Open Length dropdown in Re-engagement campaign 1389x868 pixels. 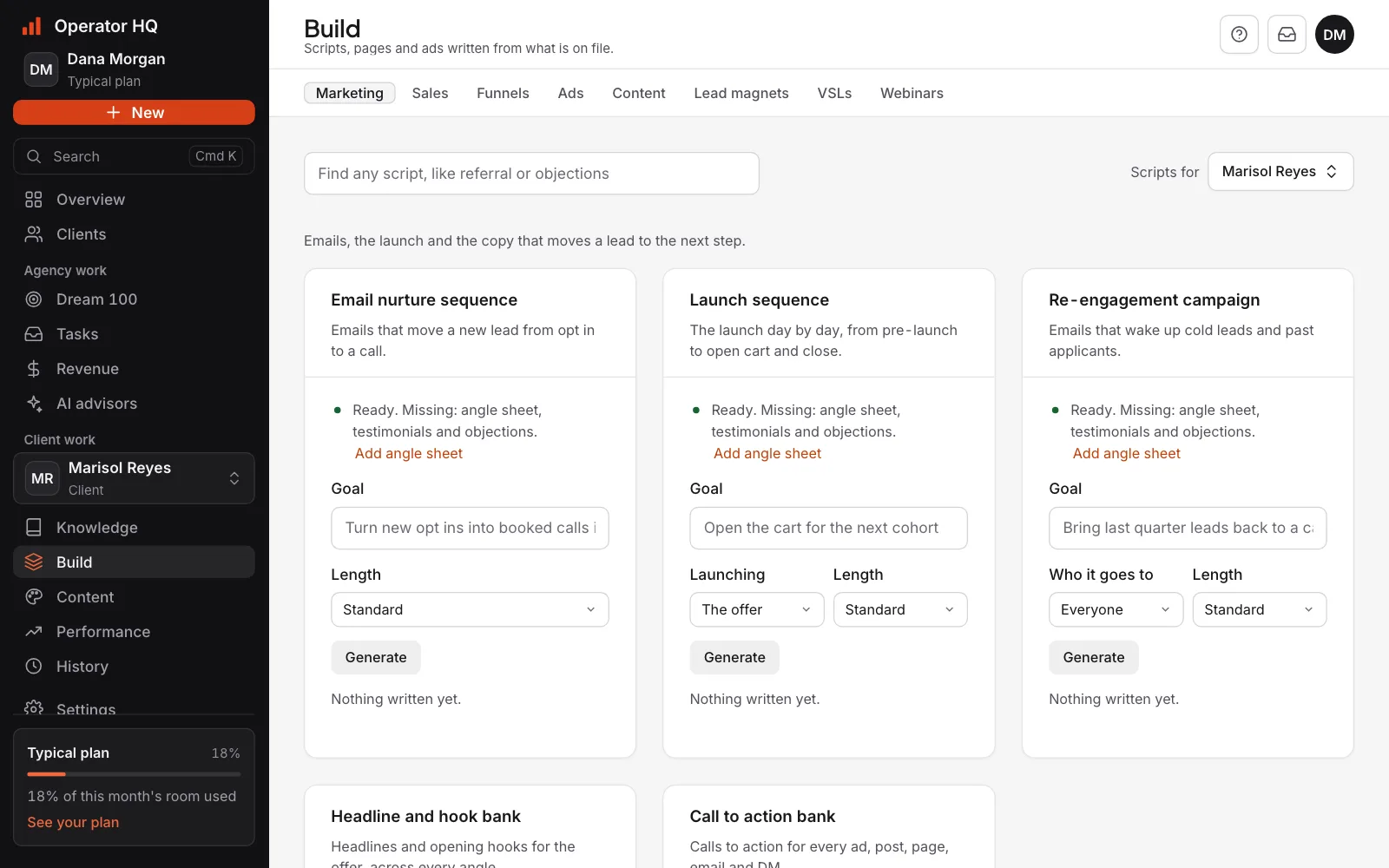[1259, 609]
